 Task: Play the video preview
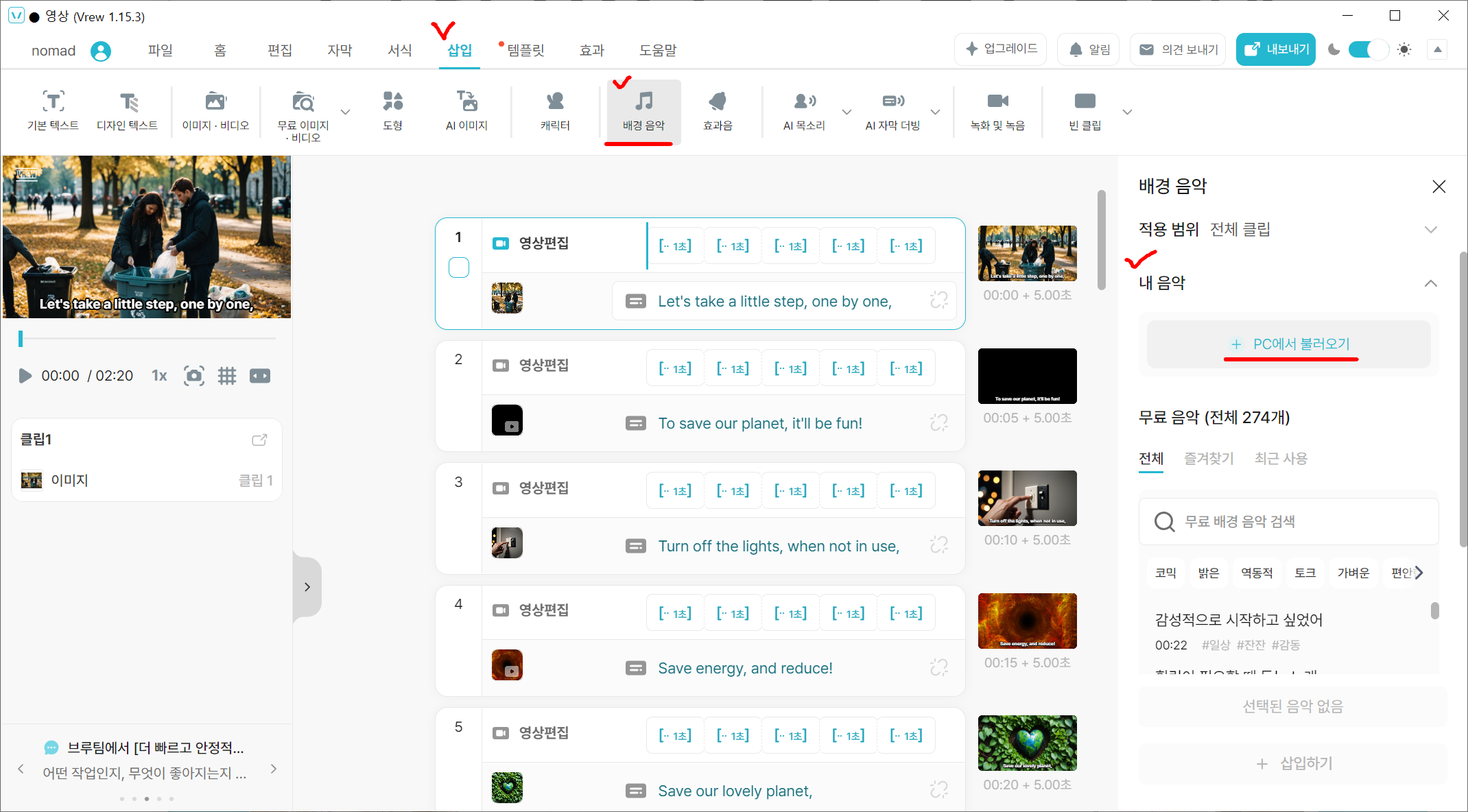coord(25,376)
